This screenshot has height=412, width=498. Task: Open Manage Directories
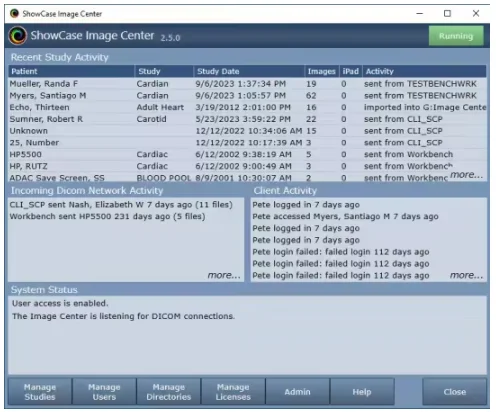coord(169,392)
